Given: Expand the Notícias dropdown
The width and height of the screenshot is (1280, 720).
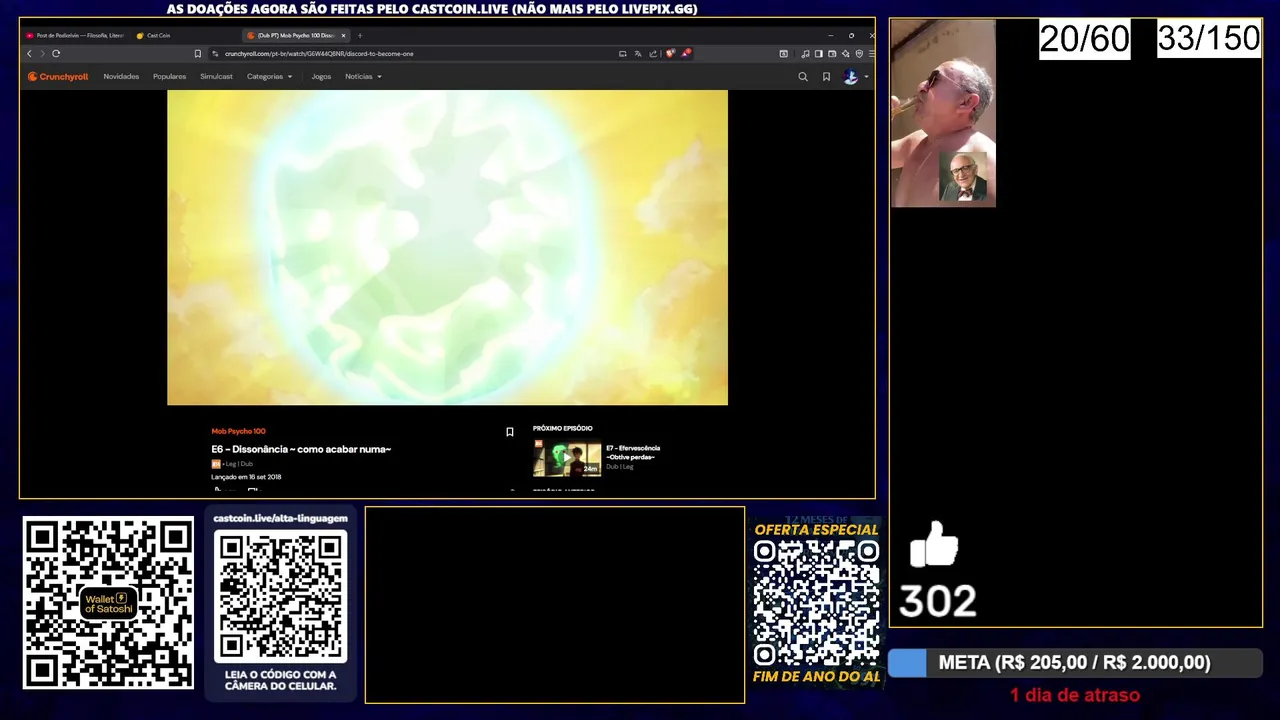Looking at the screenshot, I should pos(363,77).
